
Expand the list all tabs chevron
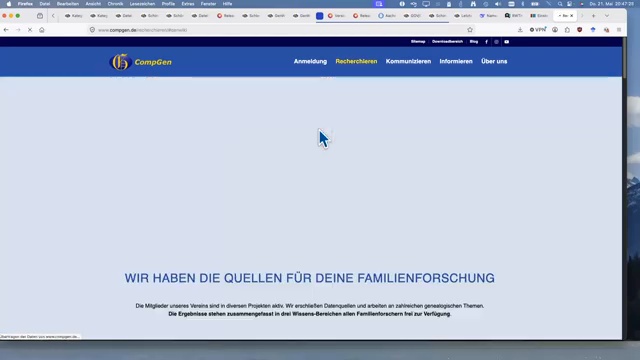(607, 16)
